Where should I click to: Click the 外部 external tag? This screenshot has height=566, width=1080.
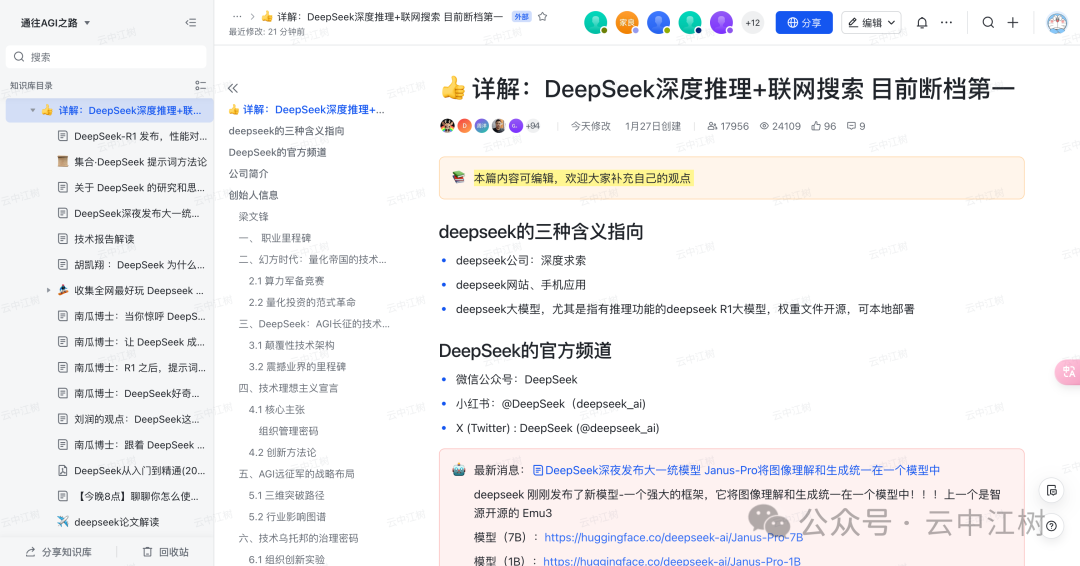click(521, 17)
